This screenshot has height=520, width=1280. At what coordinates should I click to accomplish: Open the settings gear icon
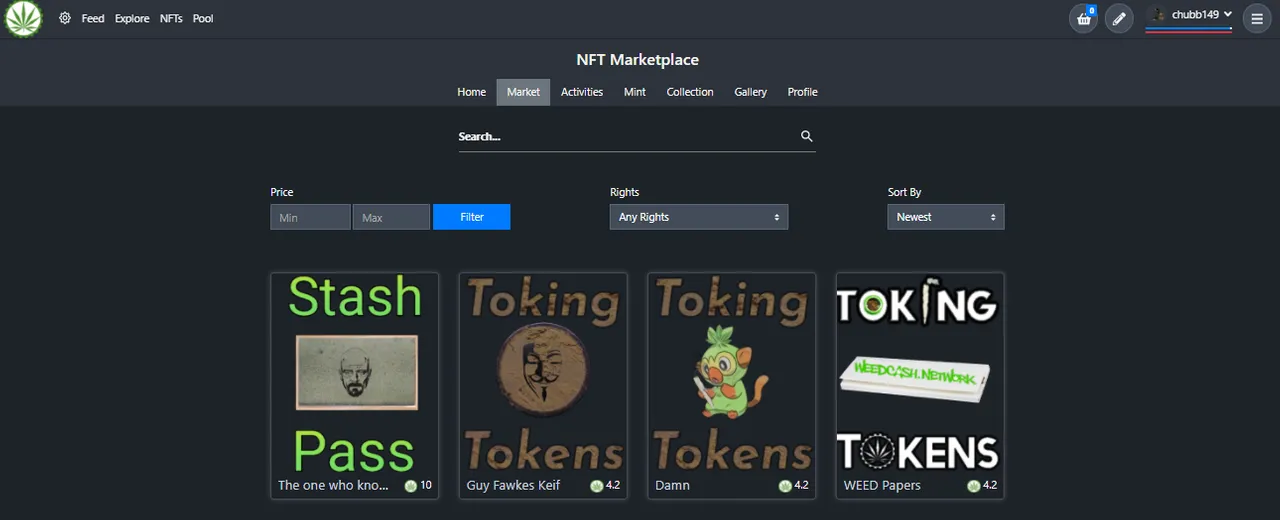pos(65,18)
